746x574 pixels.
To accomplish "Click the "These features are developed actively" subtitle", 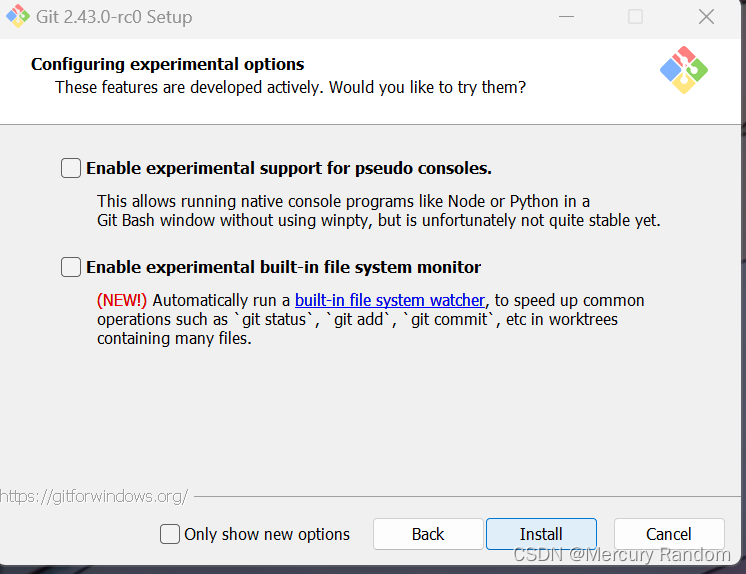I will click(x=290, y=87).
